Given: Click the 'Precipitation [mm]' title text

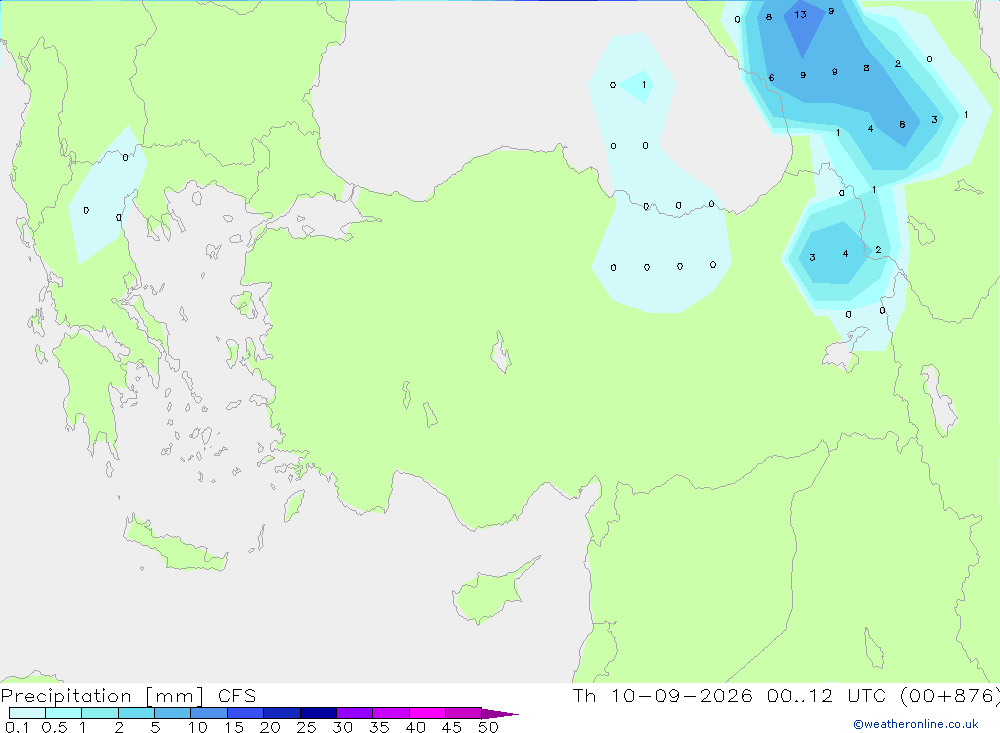Looking at the screenshot, I should pyautogui.click(x=102, y=696).
